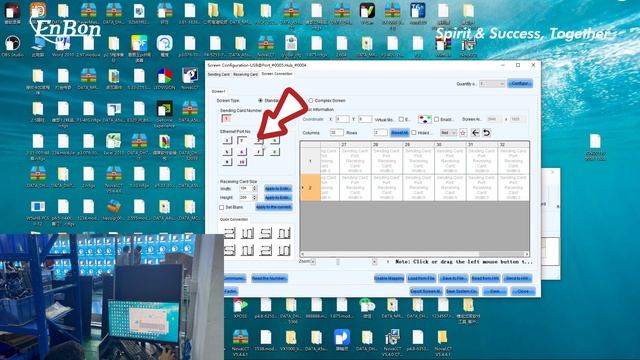640x360 pixels.
Task: Click the star icon beside Red dropdown
Action: pos(463,133)
